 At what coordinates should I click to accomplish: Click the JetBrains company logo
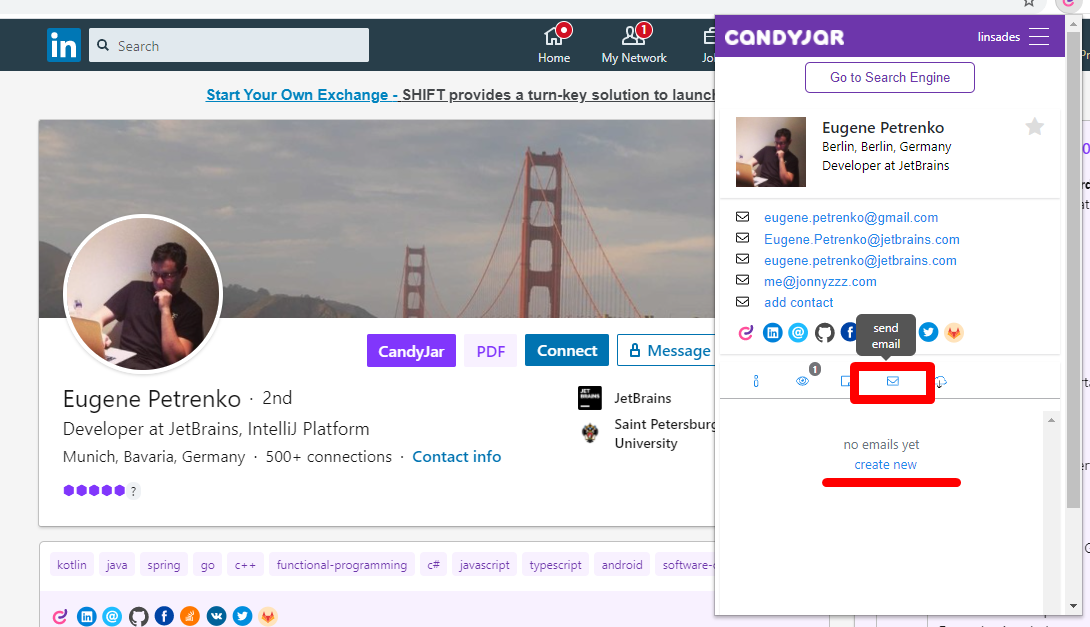pyautogui.click(x=589, y=398)
